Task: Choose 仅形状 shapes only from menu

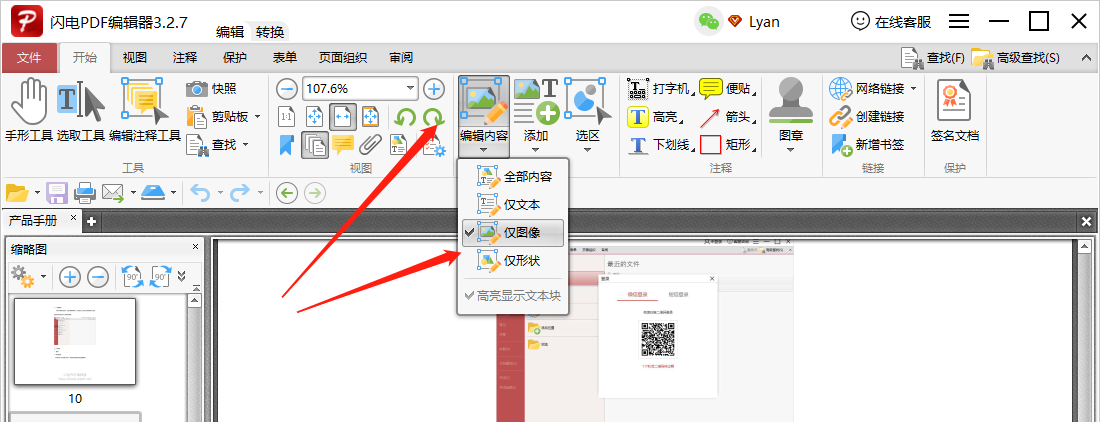Action: (x=513, y=261)
